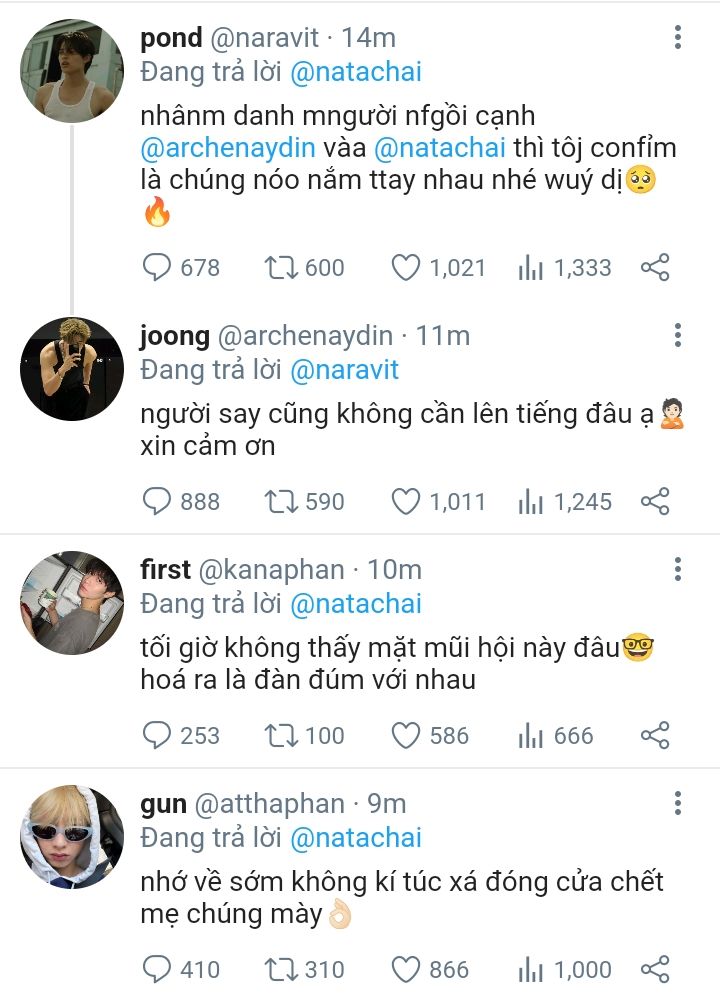Retweet pond's tweet with 600 retweets
The width and height of the screenshot is (720, 996).
click(x=281, y=267)
